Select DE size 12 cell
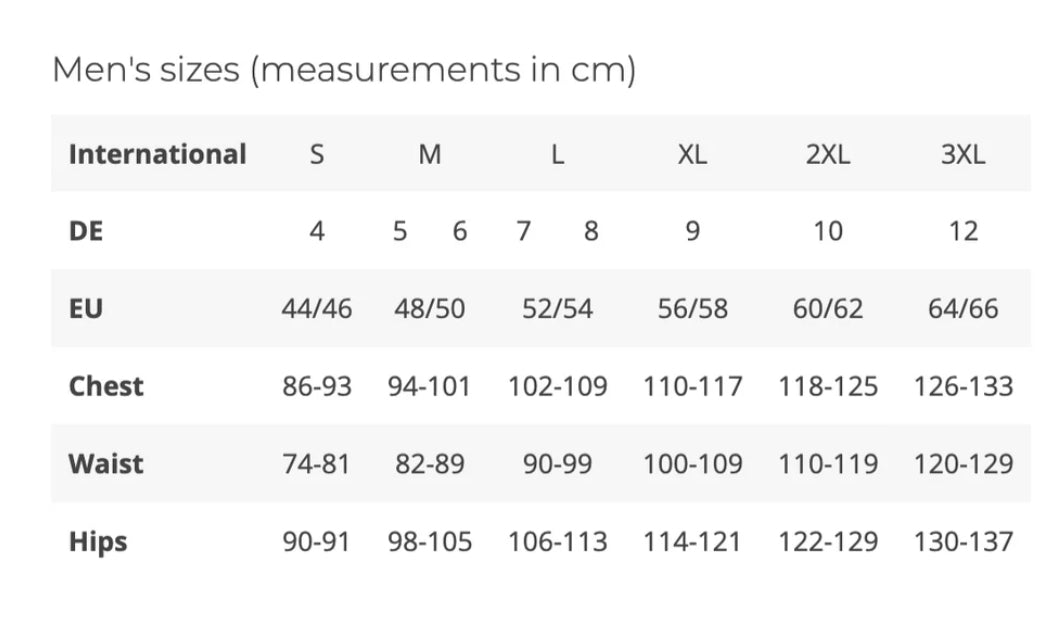The width and height of the screenshot is (1045, 621). pyautogui.click(x=963, y=232)
